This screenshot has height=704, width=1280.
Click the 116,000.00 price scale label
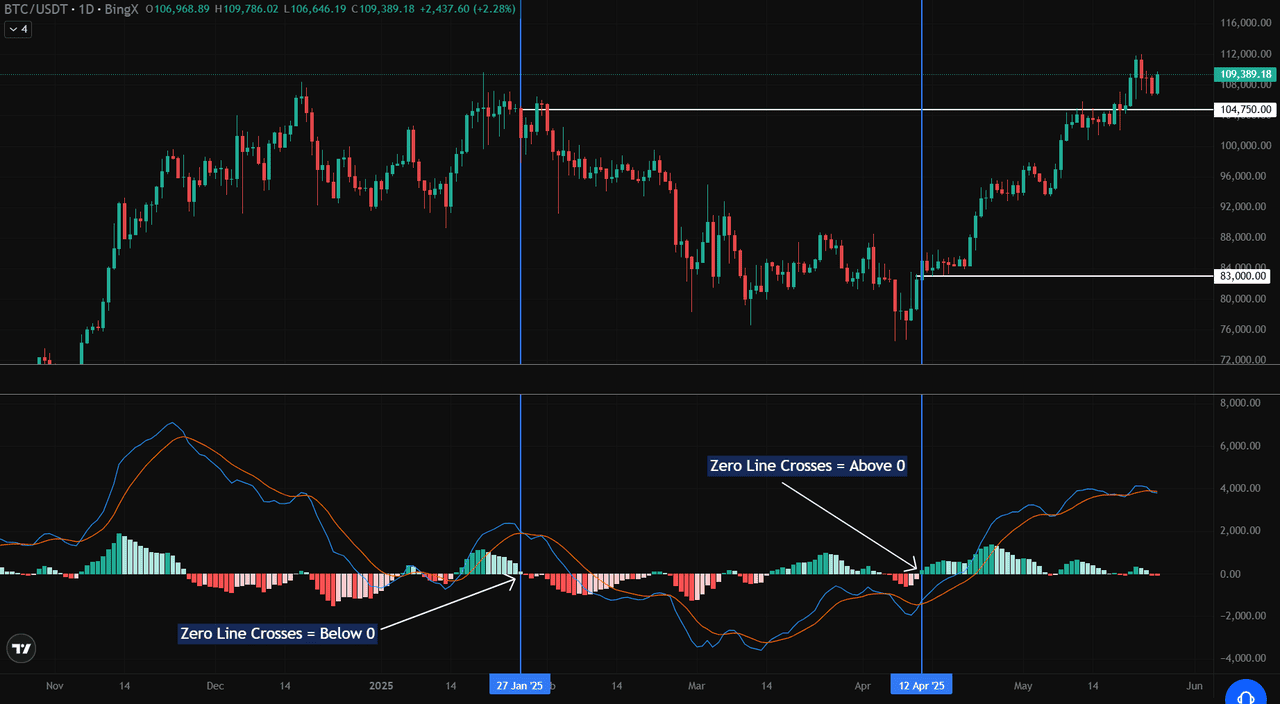click(1245, 22)
